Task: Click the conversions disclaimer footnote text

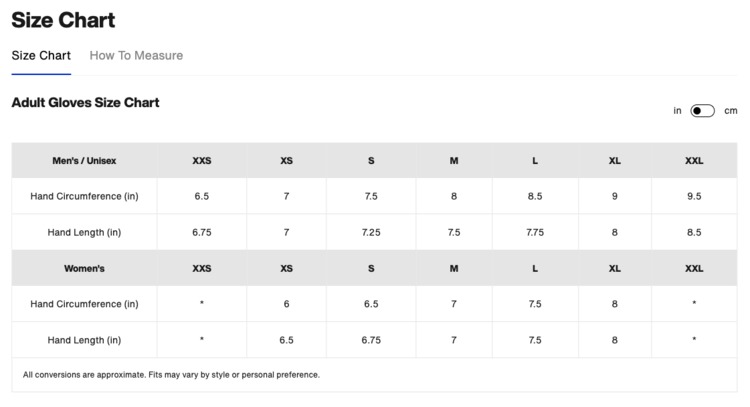Action: click(x=171, y=375)
